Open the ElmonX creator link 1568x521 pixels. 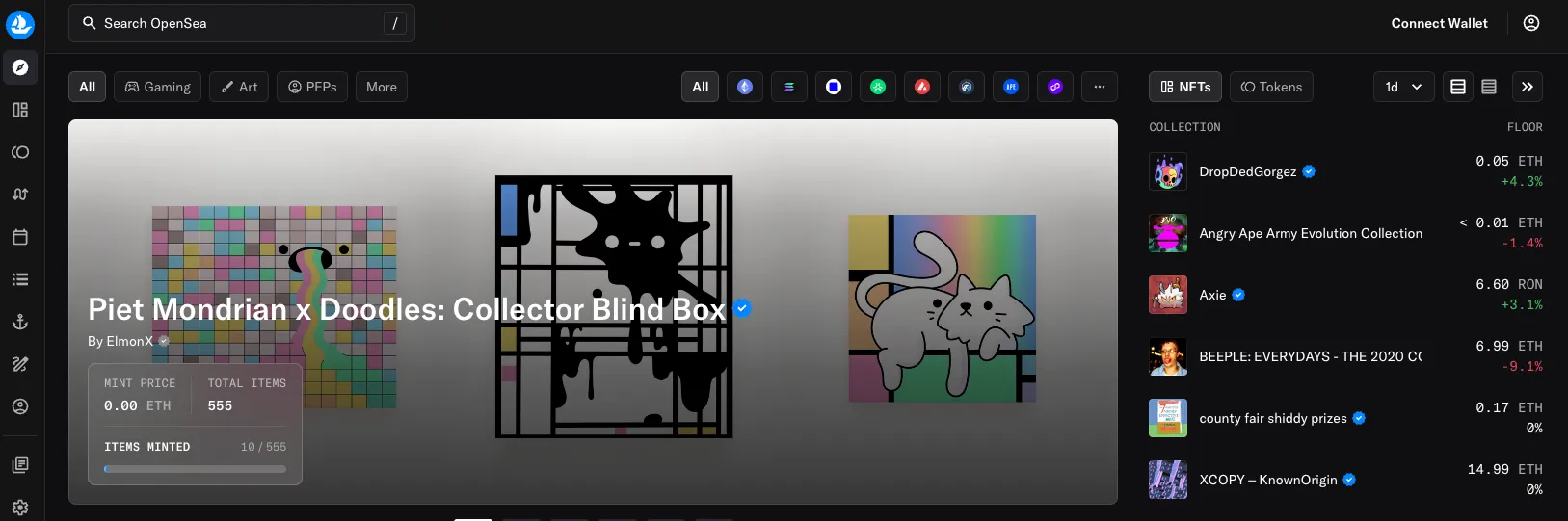point(129,341)
